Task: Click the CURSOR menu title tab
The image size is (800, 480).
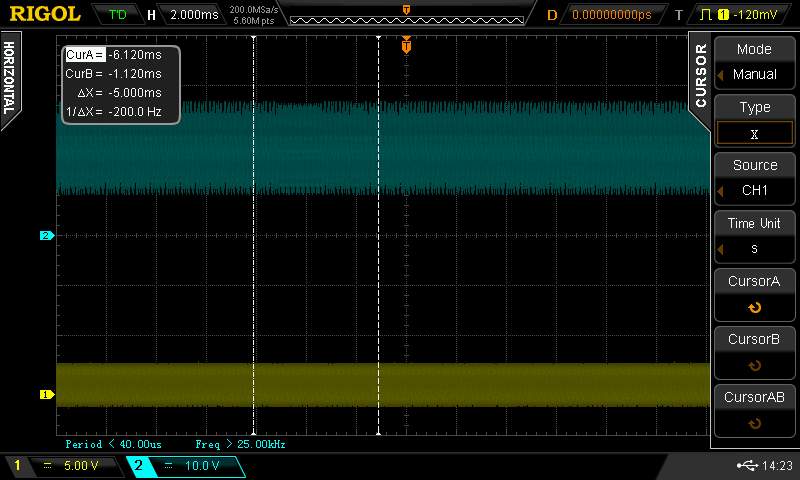Action: tap(700, 75)
